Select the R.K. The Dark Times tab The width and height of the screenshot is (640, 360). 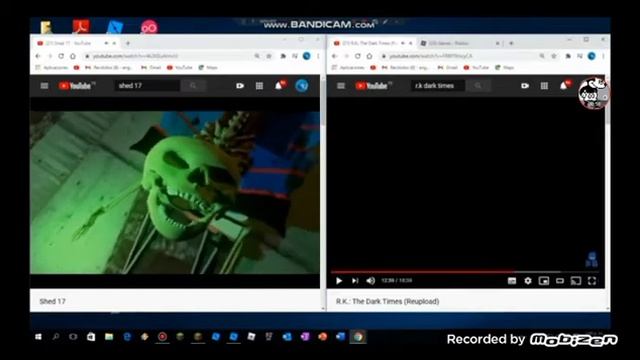click(369, 43)
